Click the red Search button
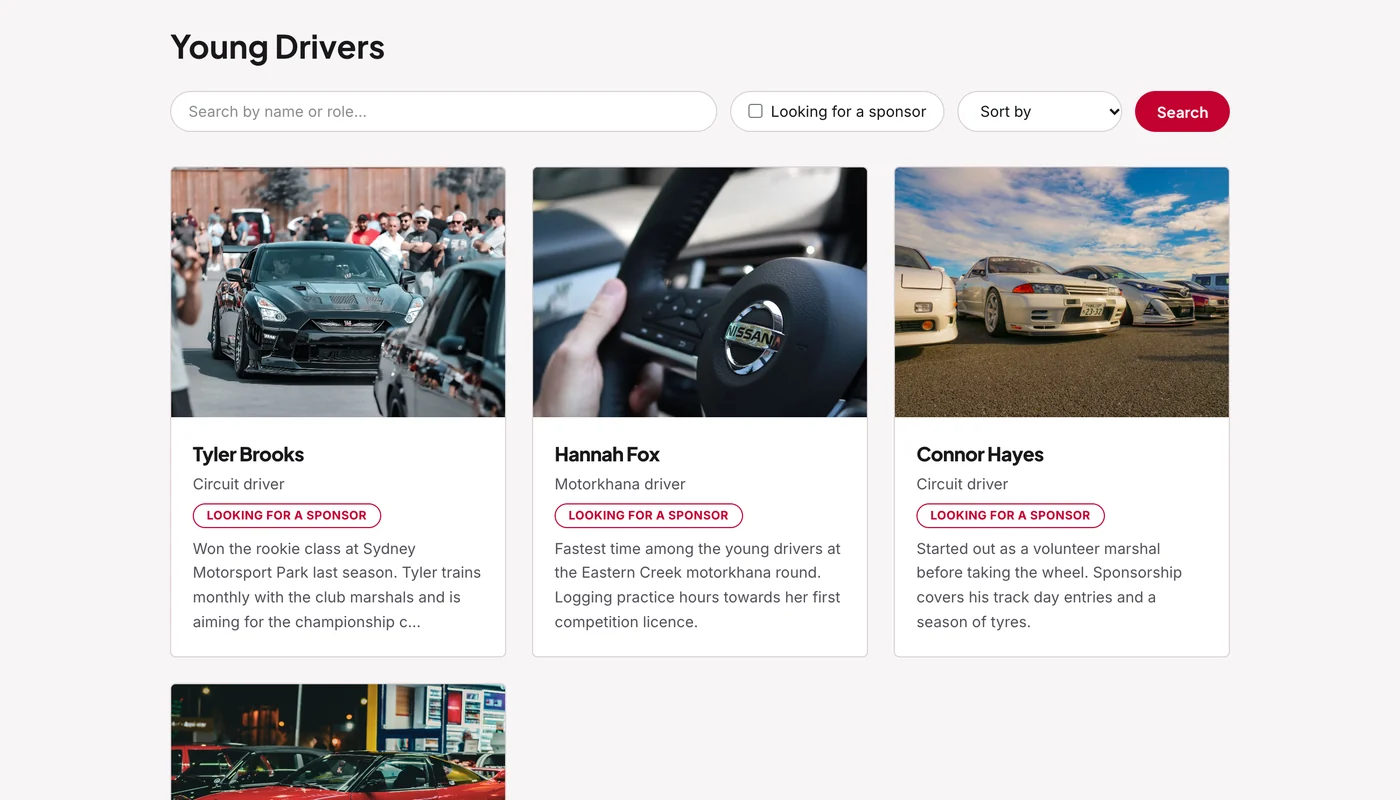This screenshot has width=1400, height=800. click(1182, 112)
